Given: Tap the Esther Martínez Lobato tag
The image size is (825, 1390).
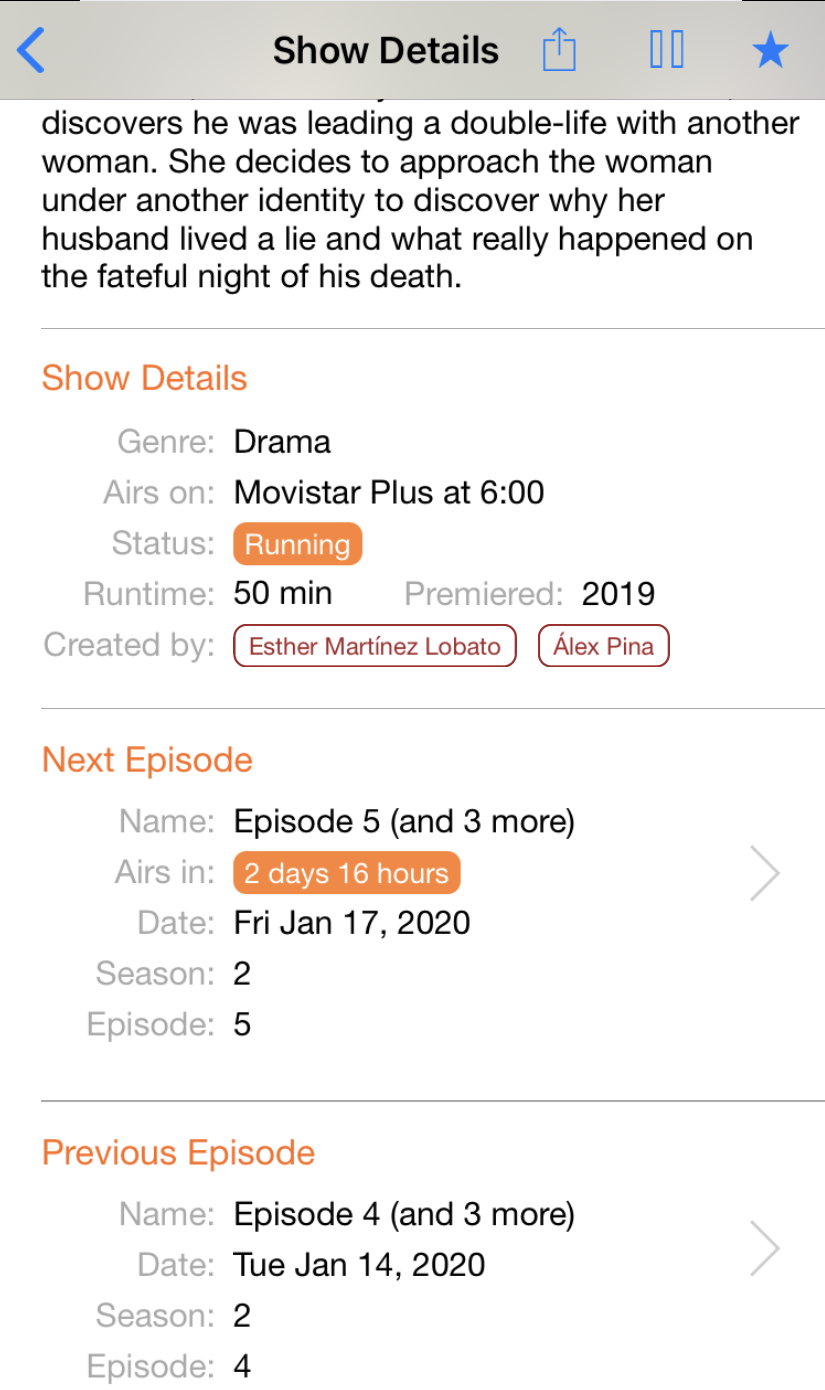Looking at the screenshot, I should (x=375, y=646).
